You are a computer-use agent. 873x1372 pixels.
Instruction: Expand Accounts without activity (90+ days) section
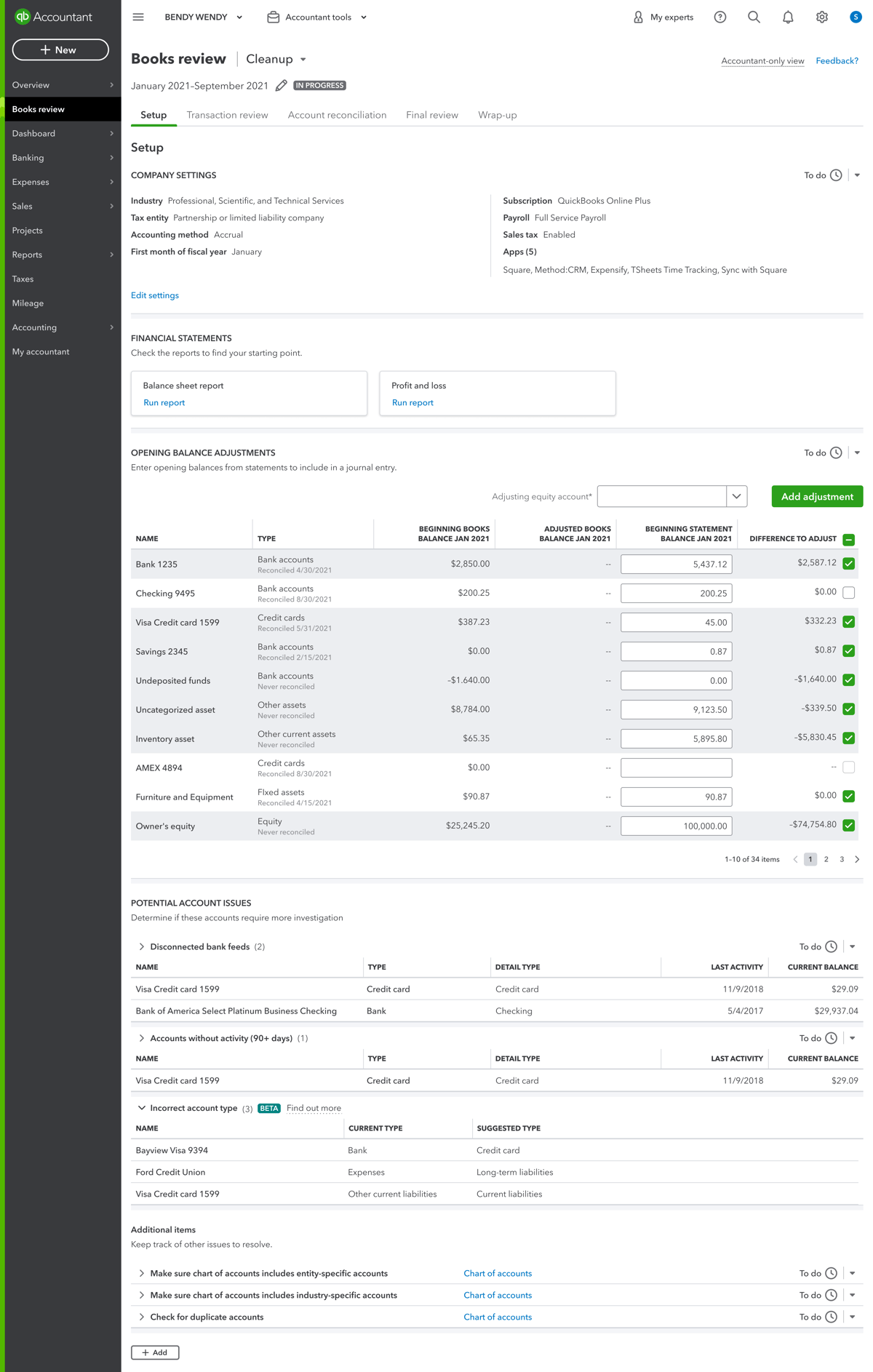point(141,1038)
